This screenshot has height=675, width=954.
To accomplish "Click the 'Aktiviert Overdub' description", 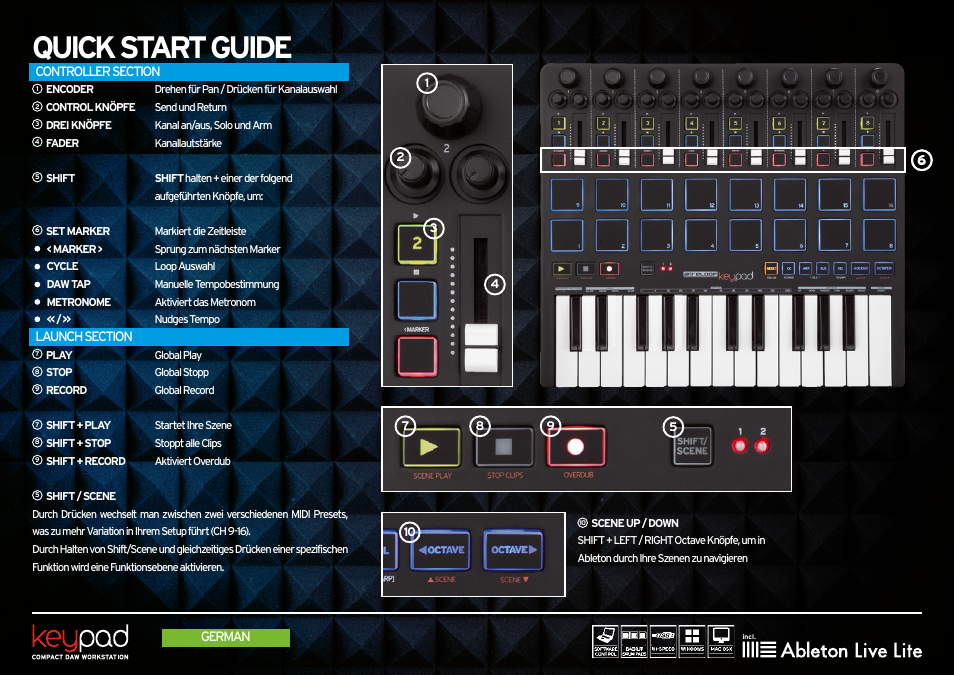I will (192, 461).
